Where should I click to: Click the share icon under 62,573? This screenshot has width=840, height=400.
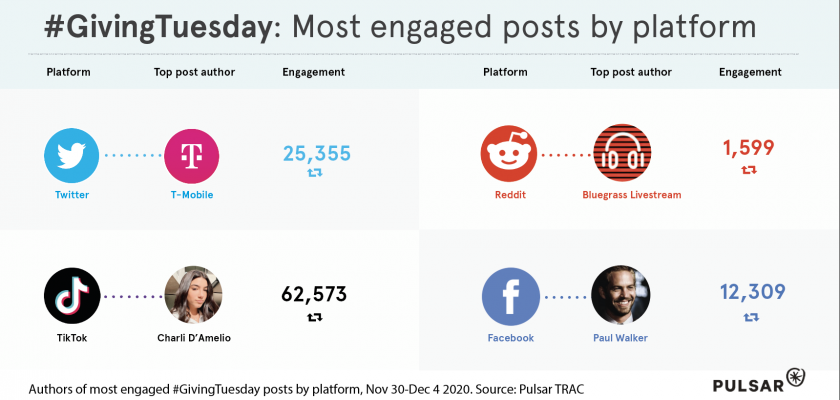point(315,317)
